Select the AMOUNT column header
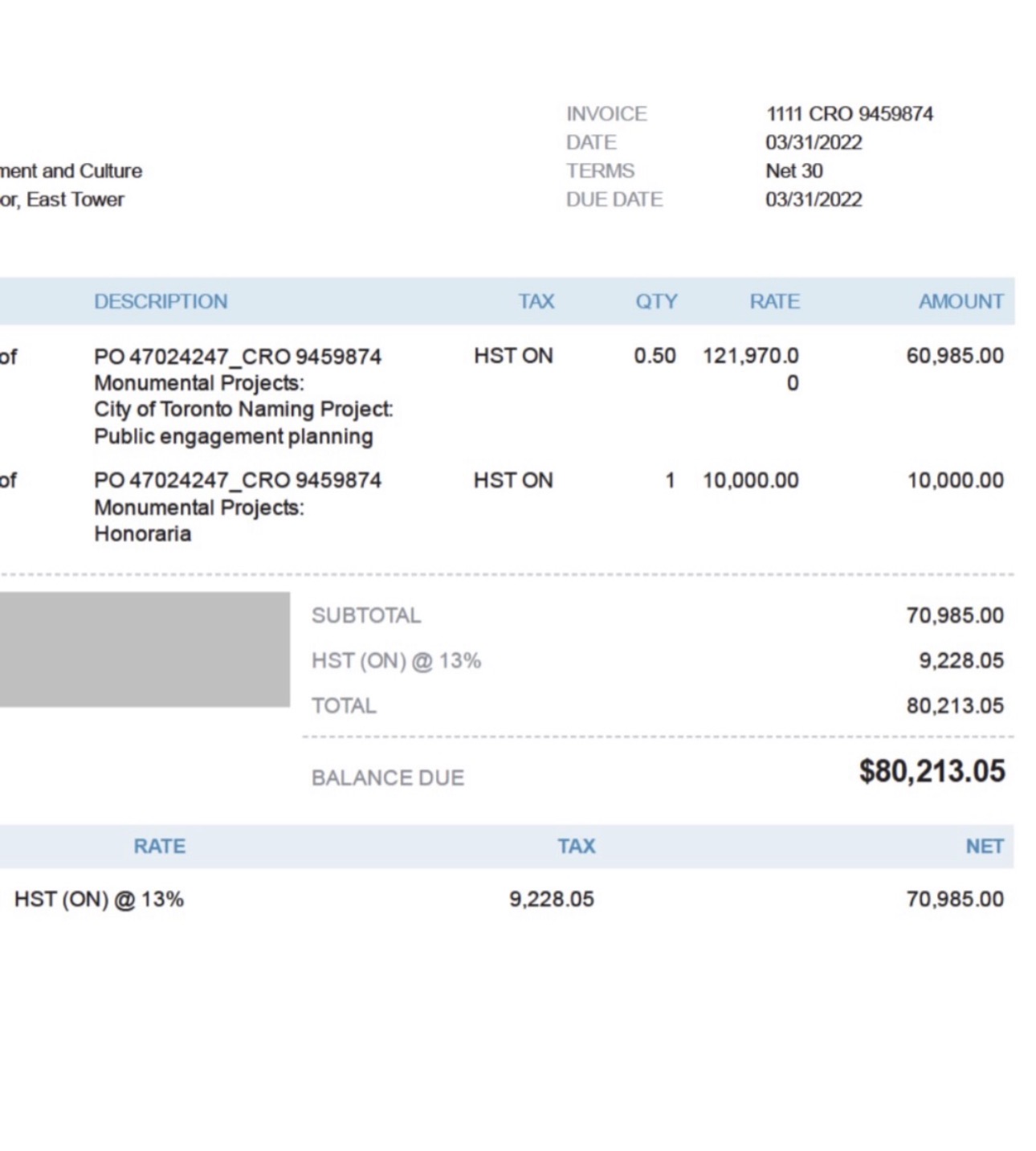This screenshot has width=1036, height=1151. pyautogui.click(x=961, y=301)
